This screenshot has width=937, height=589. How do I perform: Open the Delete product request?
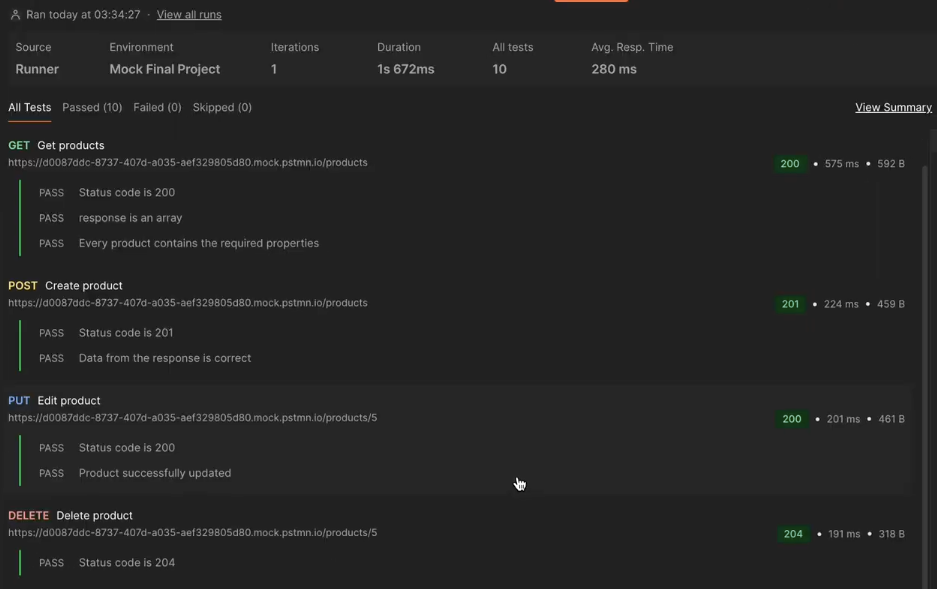(94, 515)
